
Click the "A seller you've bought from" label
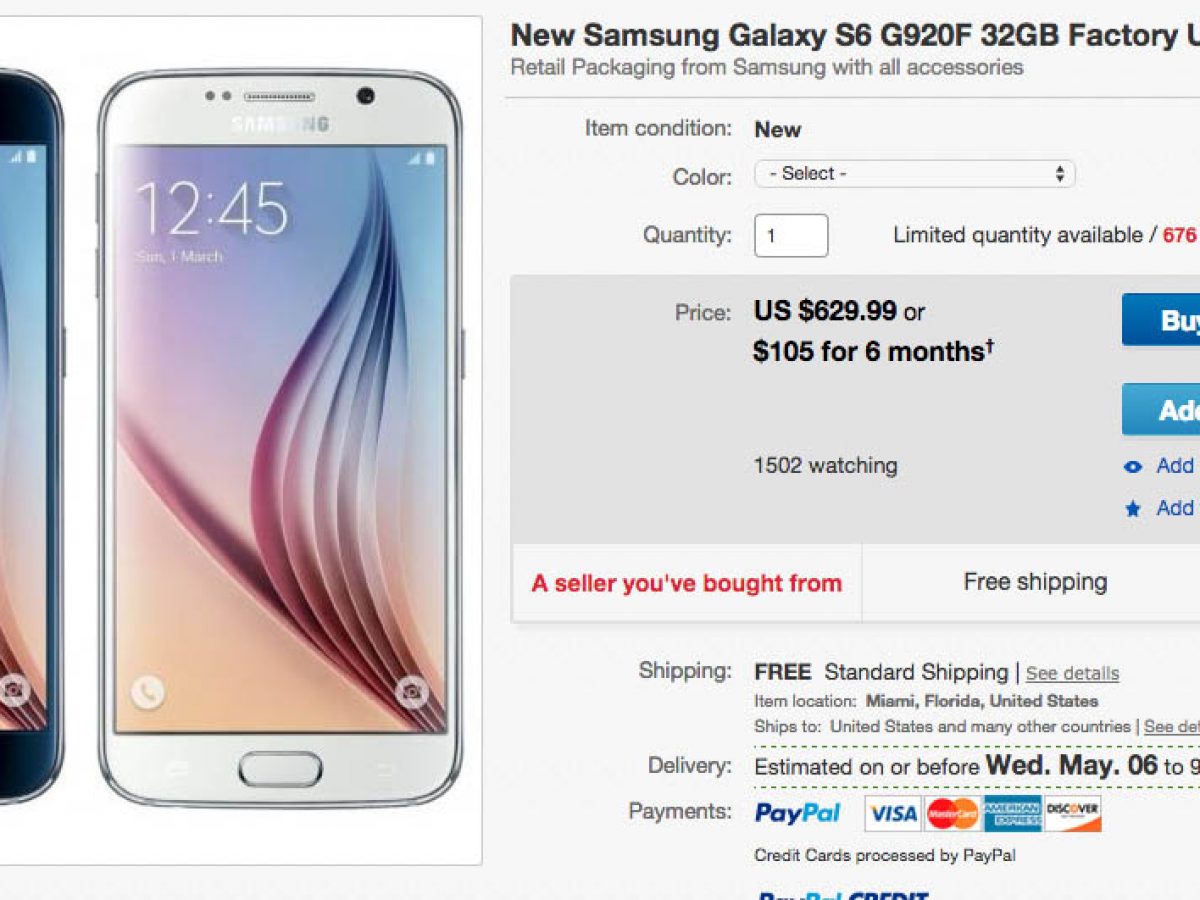[686, 583]
